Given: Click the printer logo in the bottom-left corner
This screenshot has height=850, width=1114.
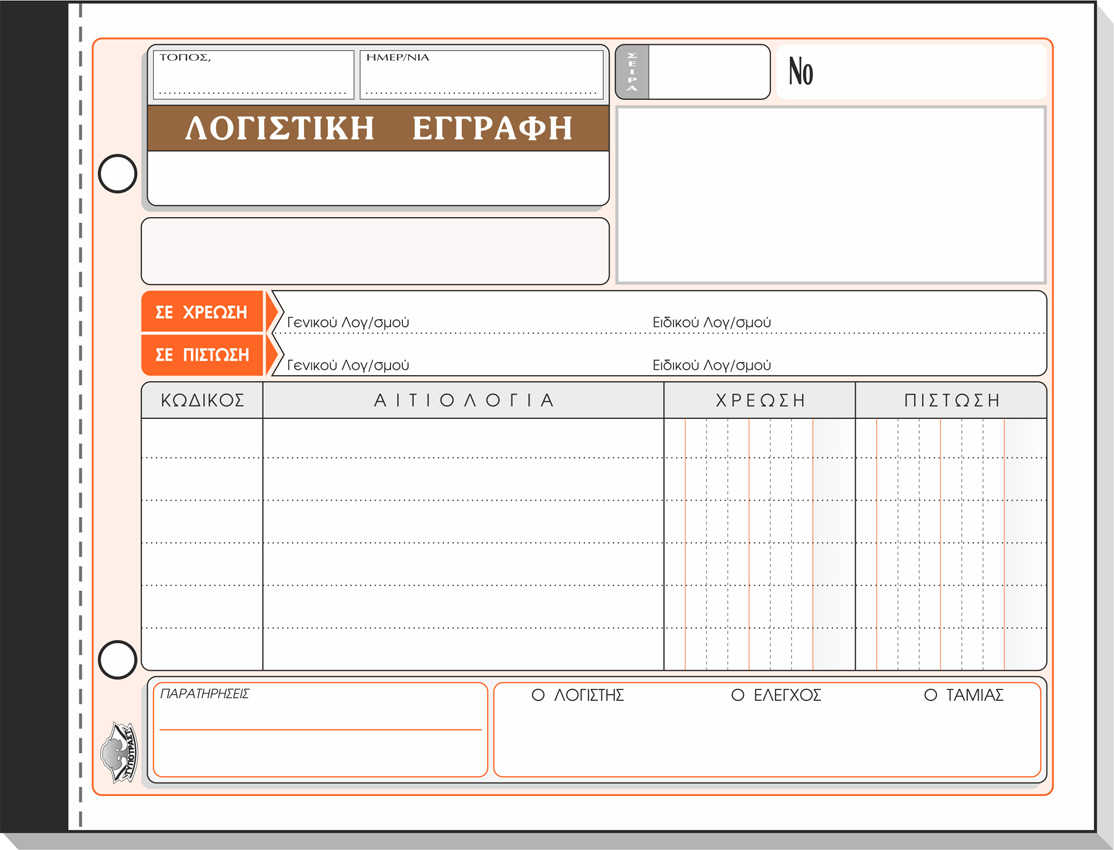Looking at the screenshot, I should point(117,751).
